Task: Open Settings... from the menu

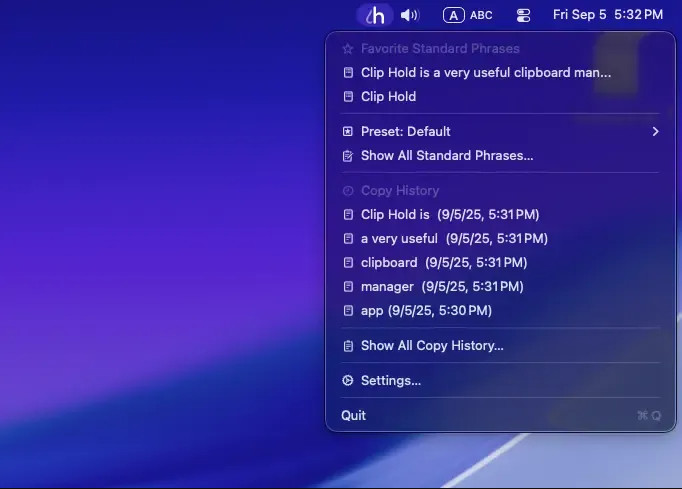Action: pos(501,381)
